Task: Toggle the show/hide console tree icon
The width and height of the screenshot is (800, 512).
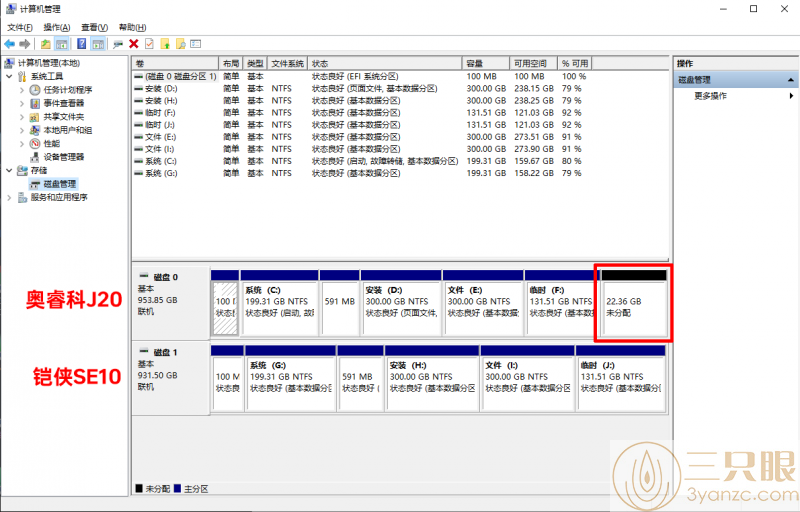Action: [62, 44]
